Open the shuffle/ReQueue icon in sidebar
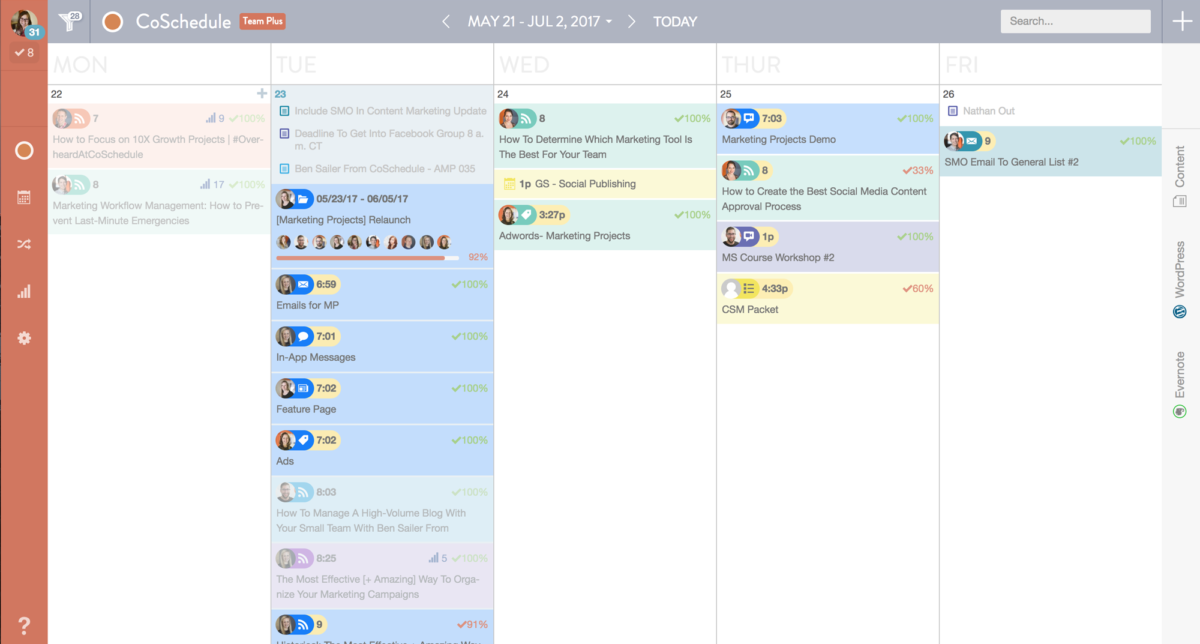 pyautogui.click(x=24, y=244)
